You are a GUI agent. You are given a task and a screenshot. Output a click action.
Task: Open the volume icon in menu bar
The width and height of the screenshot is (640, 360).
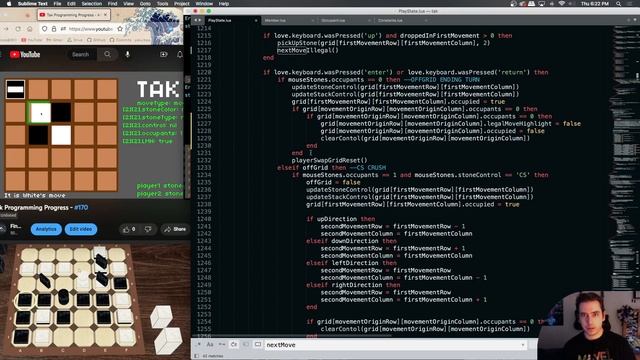(551, 4)
